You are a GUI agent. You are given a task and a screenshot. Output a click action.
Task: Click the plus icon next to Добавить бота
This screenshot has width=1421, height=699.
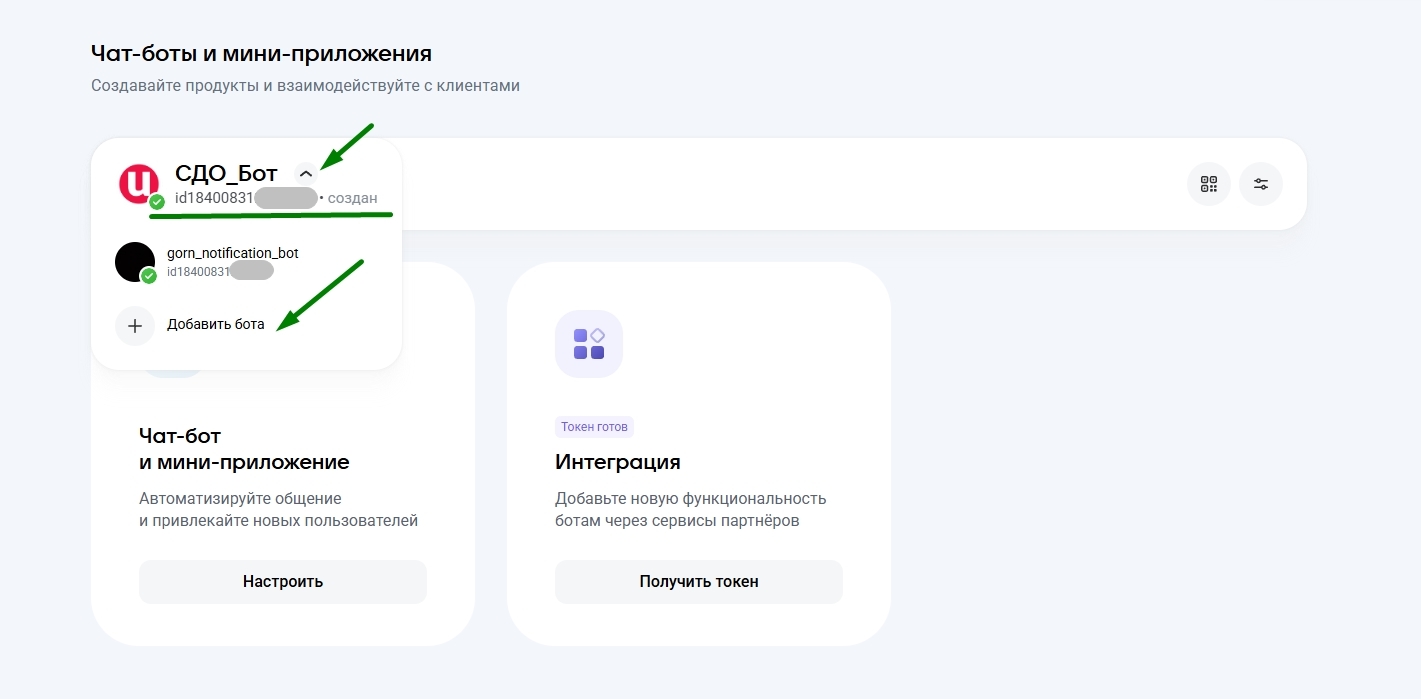tap(135, 325)
